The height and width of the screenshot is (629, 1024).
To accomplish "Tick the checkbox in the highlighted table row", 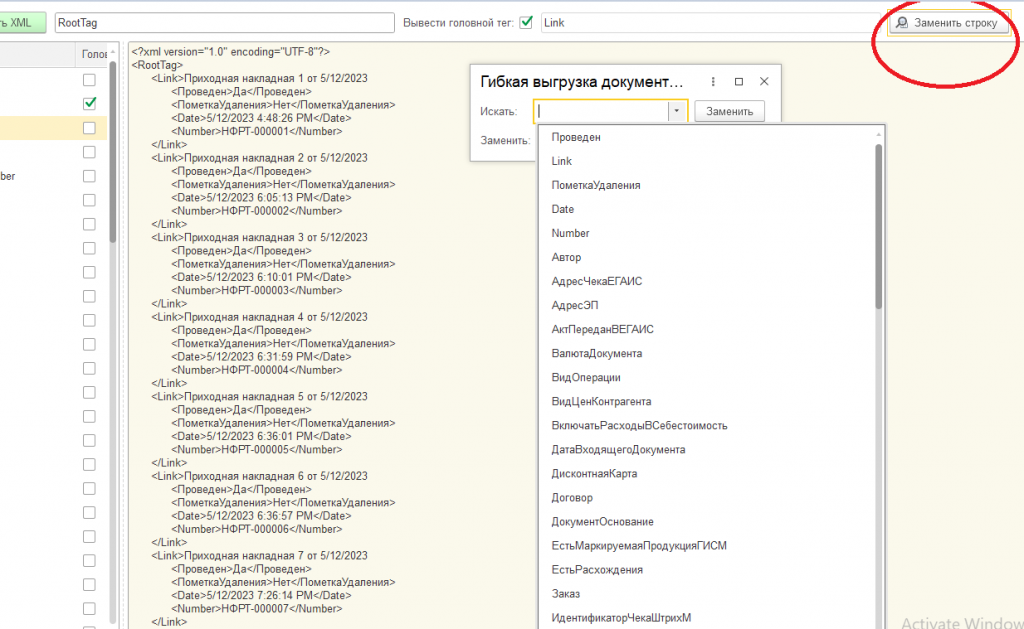I will click(x=90, y=128).
